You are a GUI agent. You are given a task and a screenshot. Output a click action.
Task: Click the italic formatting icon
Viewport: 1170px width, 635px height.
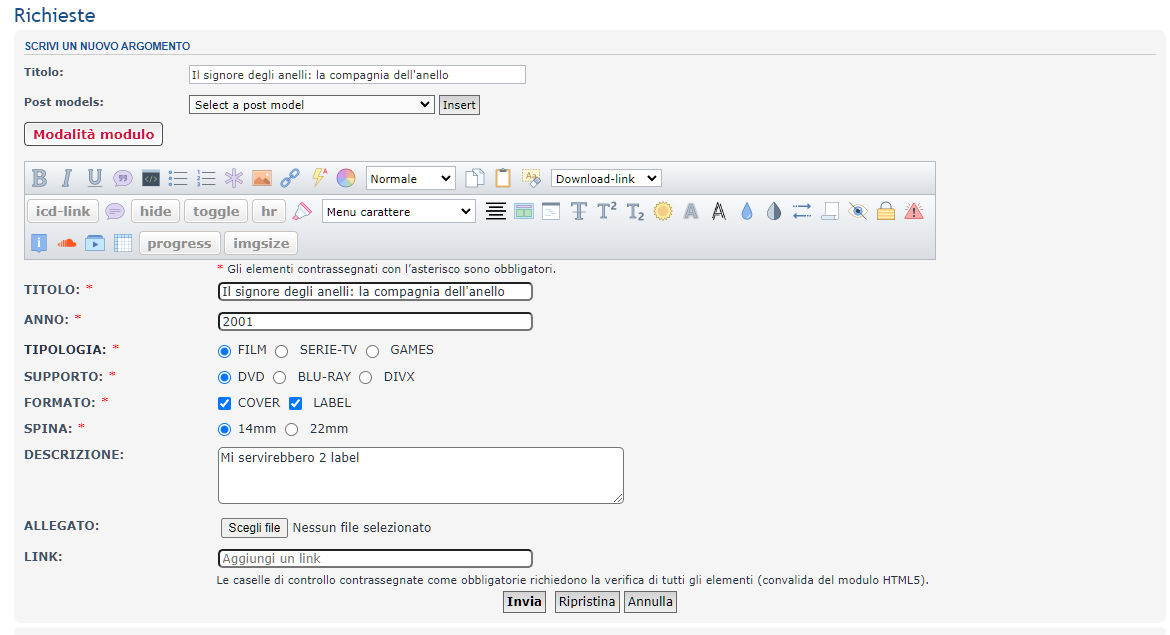tap(67, 178)
